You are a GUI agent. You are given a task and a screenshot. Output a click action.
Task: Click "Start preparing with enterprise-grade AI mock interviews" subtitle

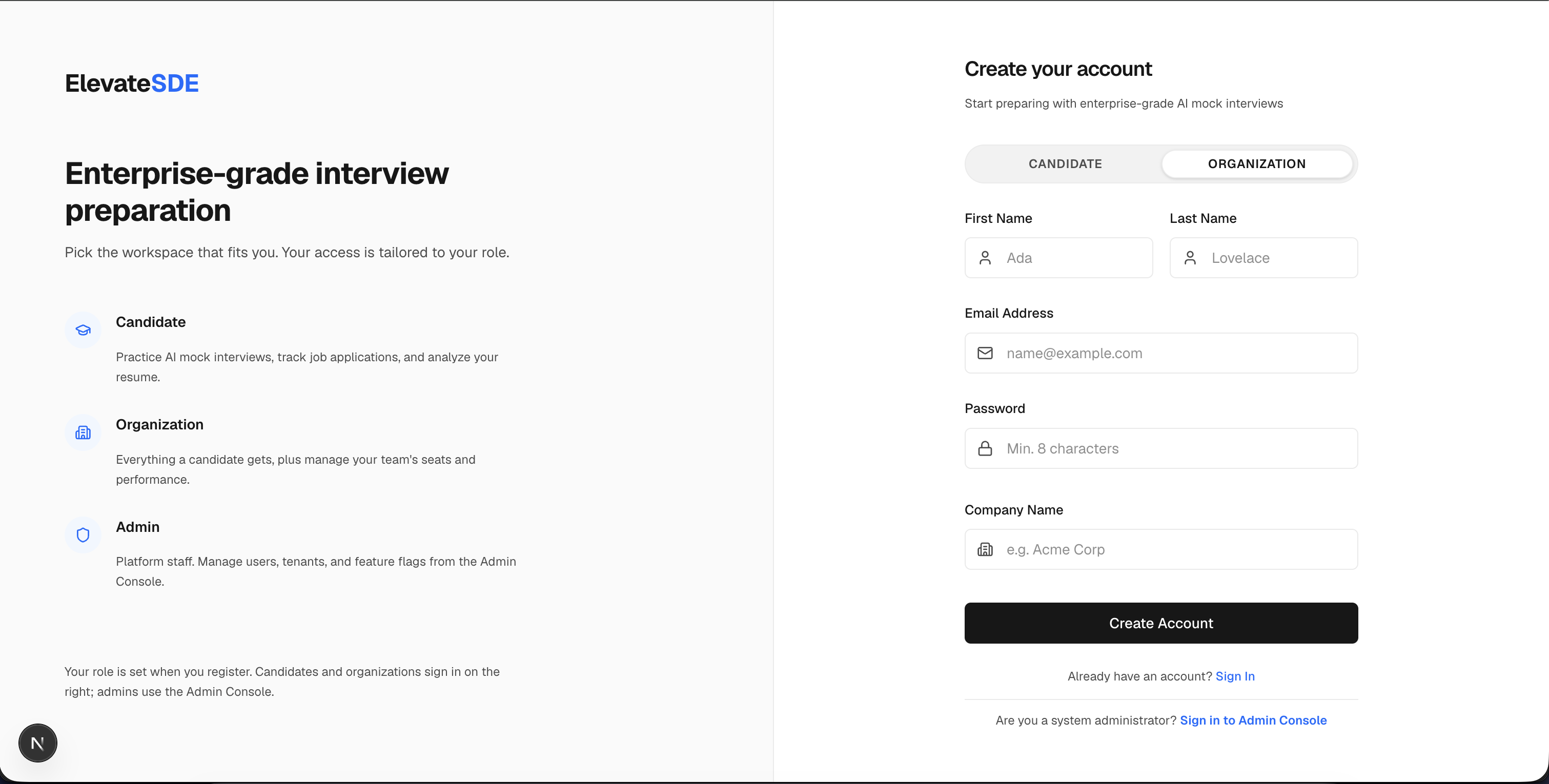coord(1123,104)
